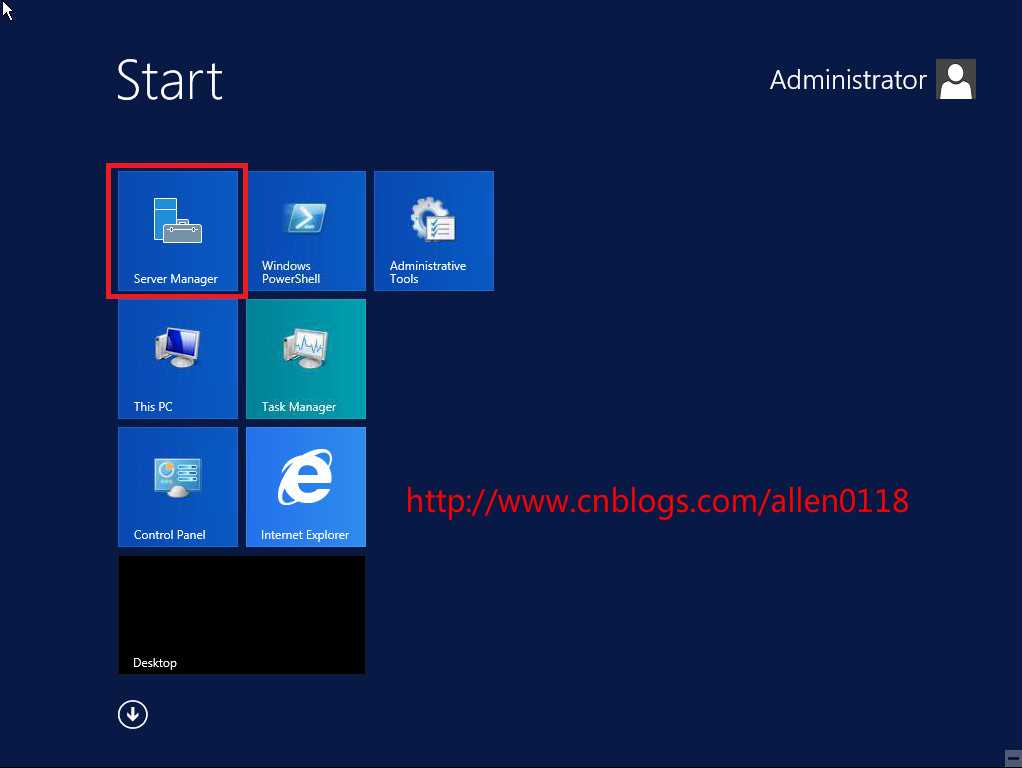Click the zoom-out minus button at bottom corner

[x=1013, y=758]
